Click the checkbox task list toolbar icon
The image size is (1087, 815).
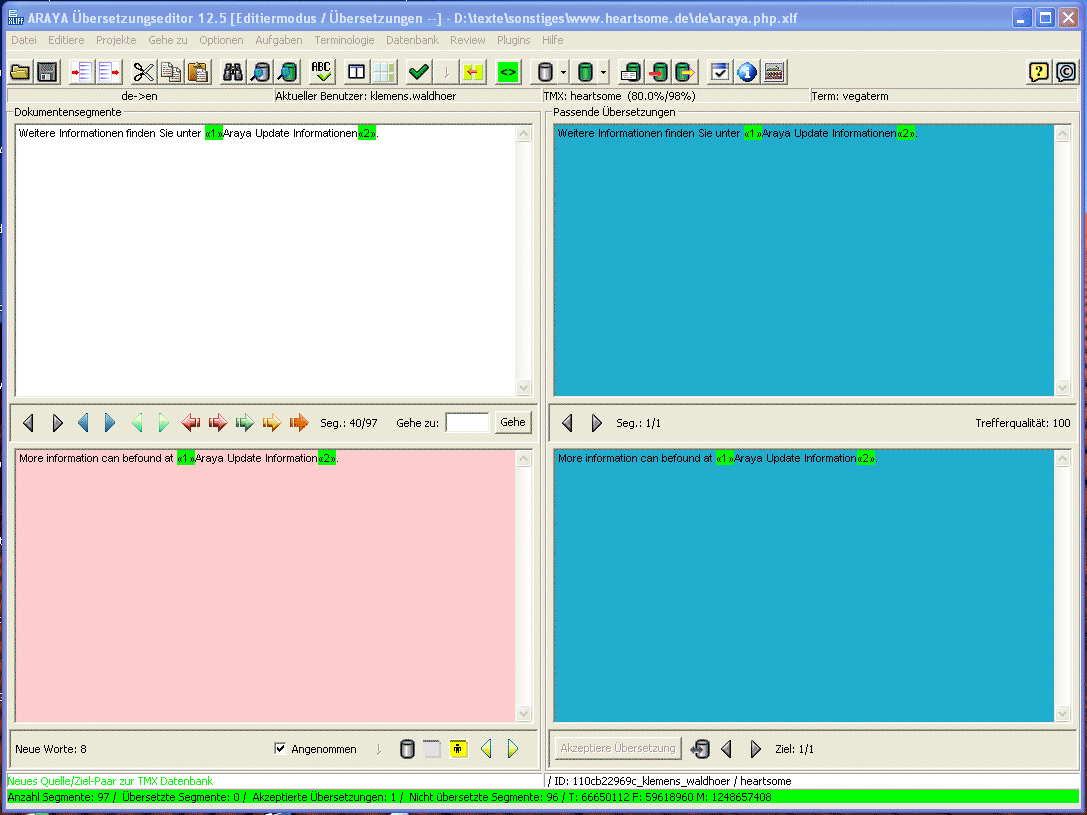[719, 72]
